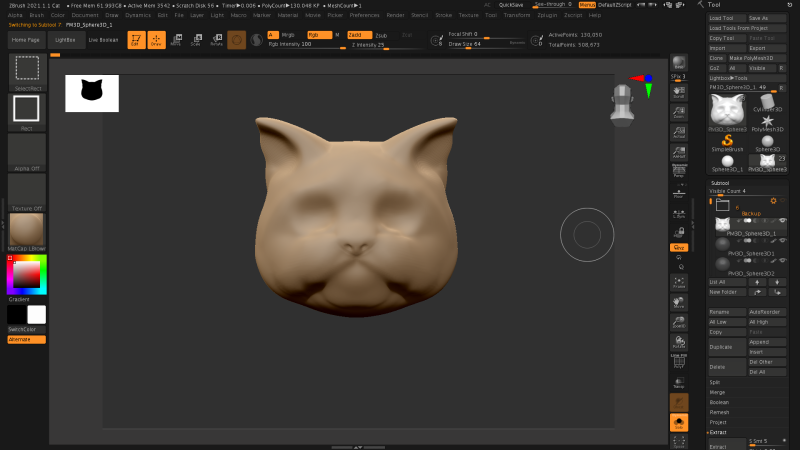Viewport: 800px width, 450px height.
Task: Select the Draw mode button
Action: click(156, 40)
